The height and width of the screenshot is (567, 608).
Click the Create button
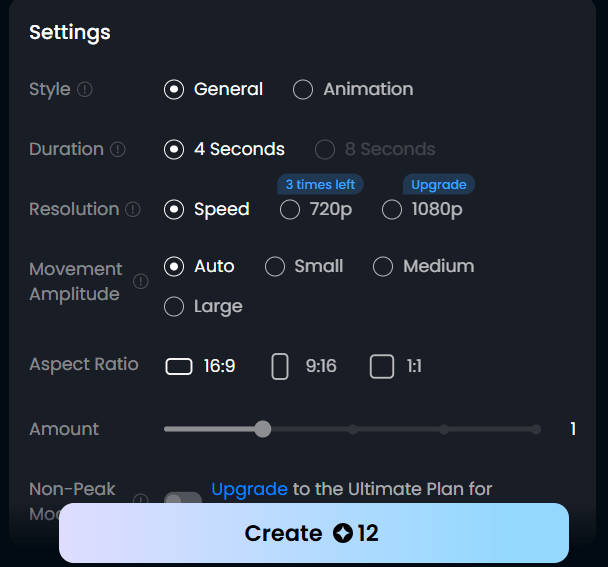[x=314, y=533]
